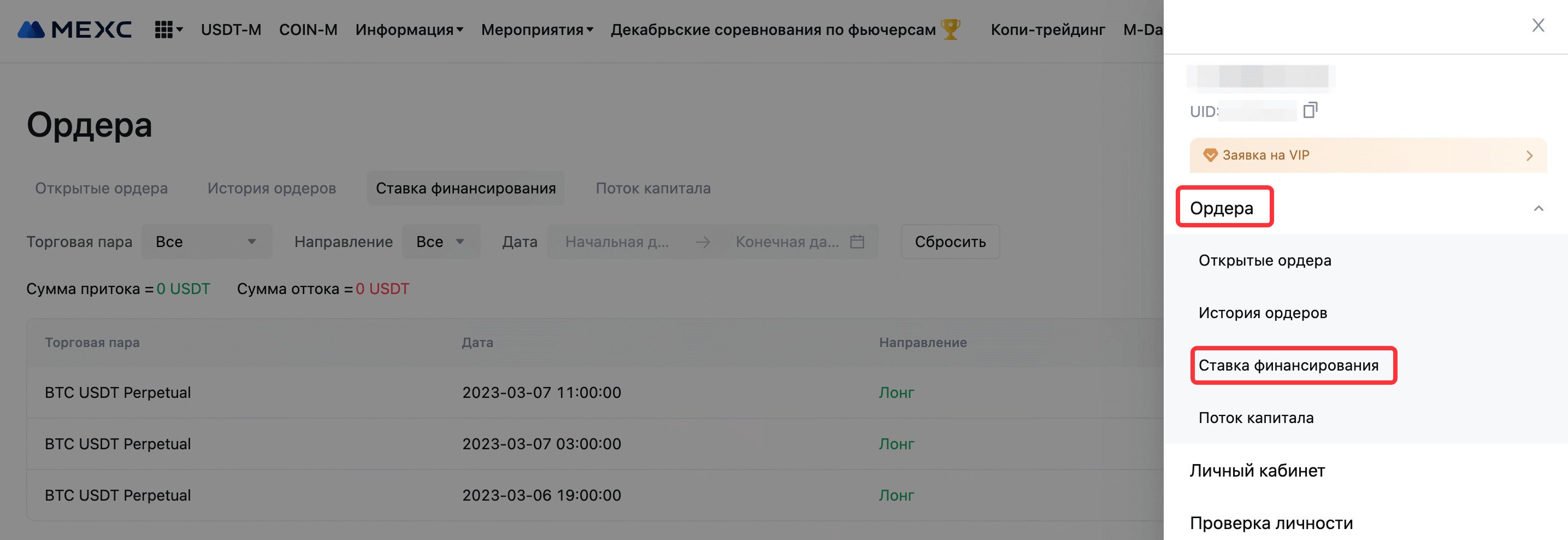
Task: Open the apps grid menu icon
Action: [x=164, y=29]
